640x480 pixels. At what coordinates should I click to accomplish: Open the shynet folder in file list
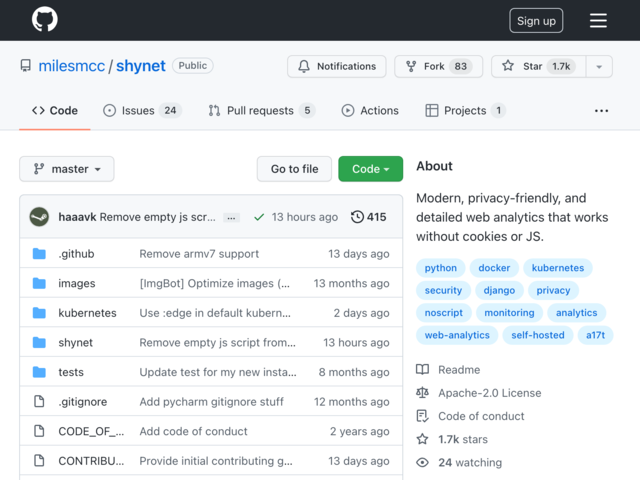coord(76,342)
